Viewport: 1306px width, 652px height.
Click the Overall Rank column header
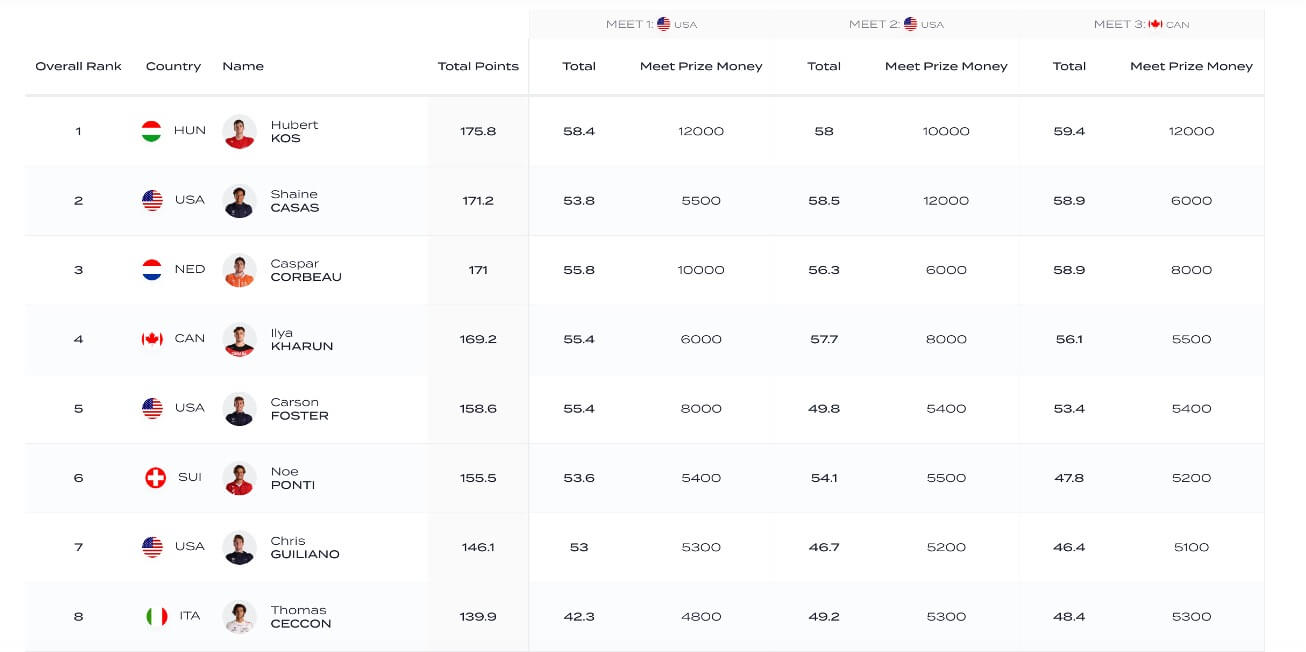78,66
